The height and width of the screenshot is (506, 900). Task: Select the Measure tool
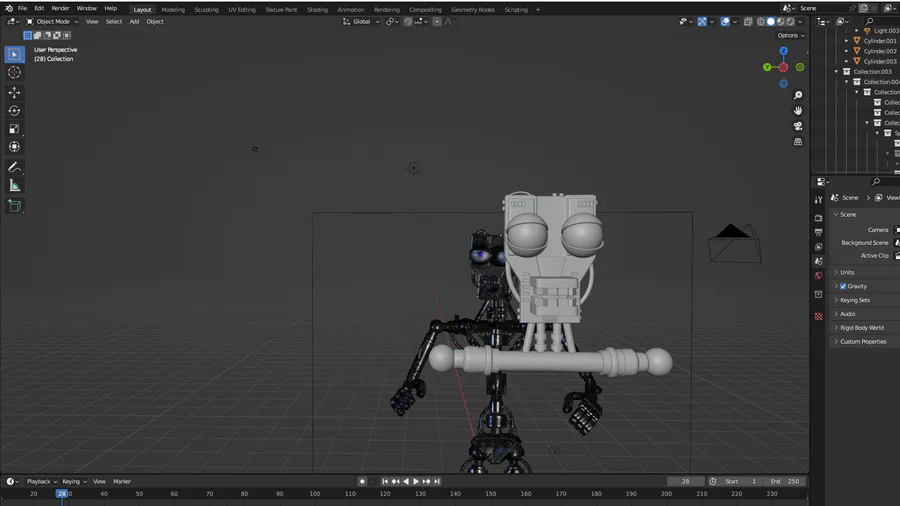14,185
